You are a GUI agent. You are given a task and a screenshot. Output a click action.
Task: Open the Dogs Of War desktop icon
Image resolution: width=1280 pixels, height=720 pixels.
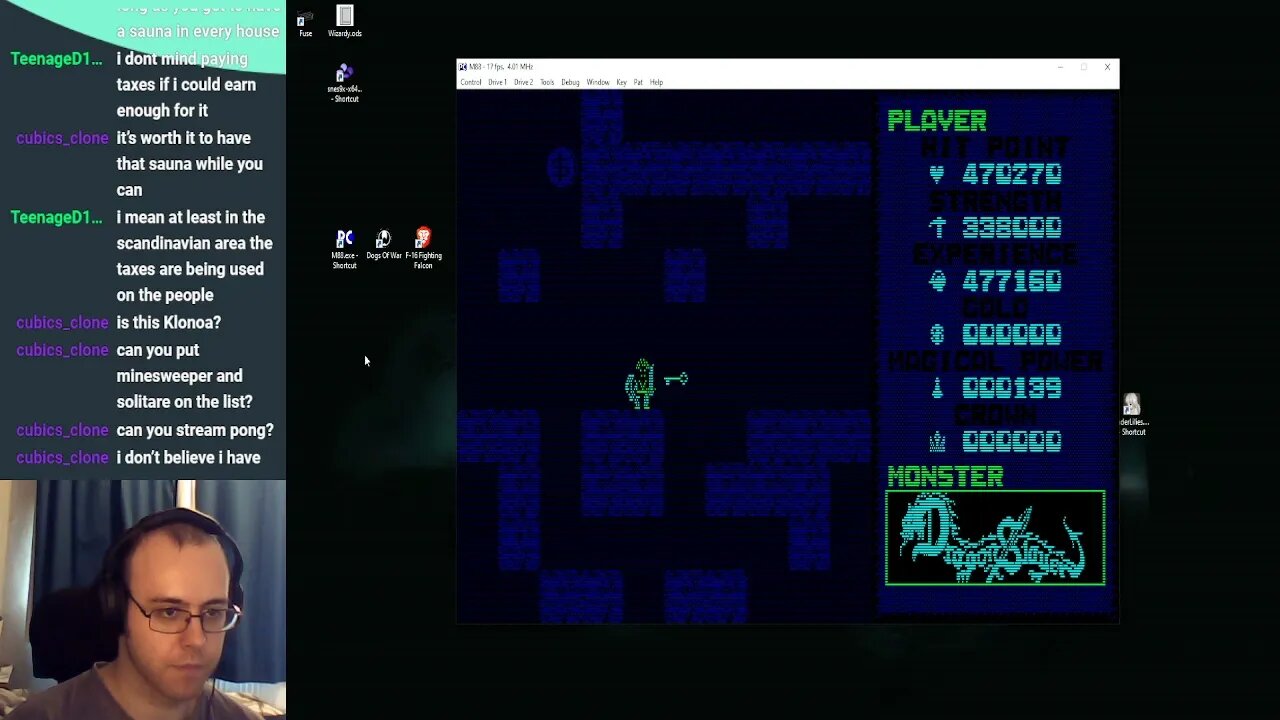click(383, 245)
